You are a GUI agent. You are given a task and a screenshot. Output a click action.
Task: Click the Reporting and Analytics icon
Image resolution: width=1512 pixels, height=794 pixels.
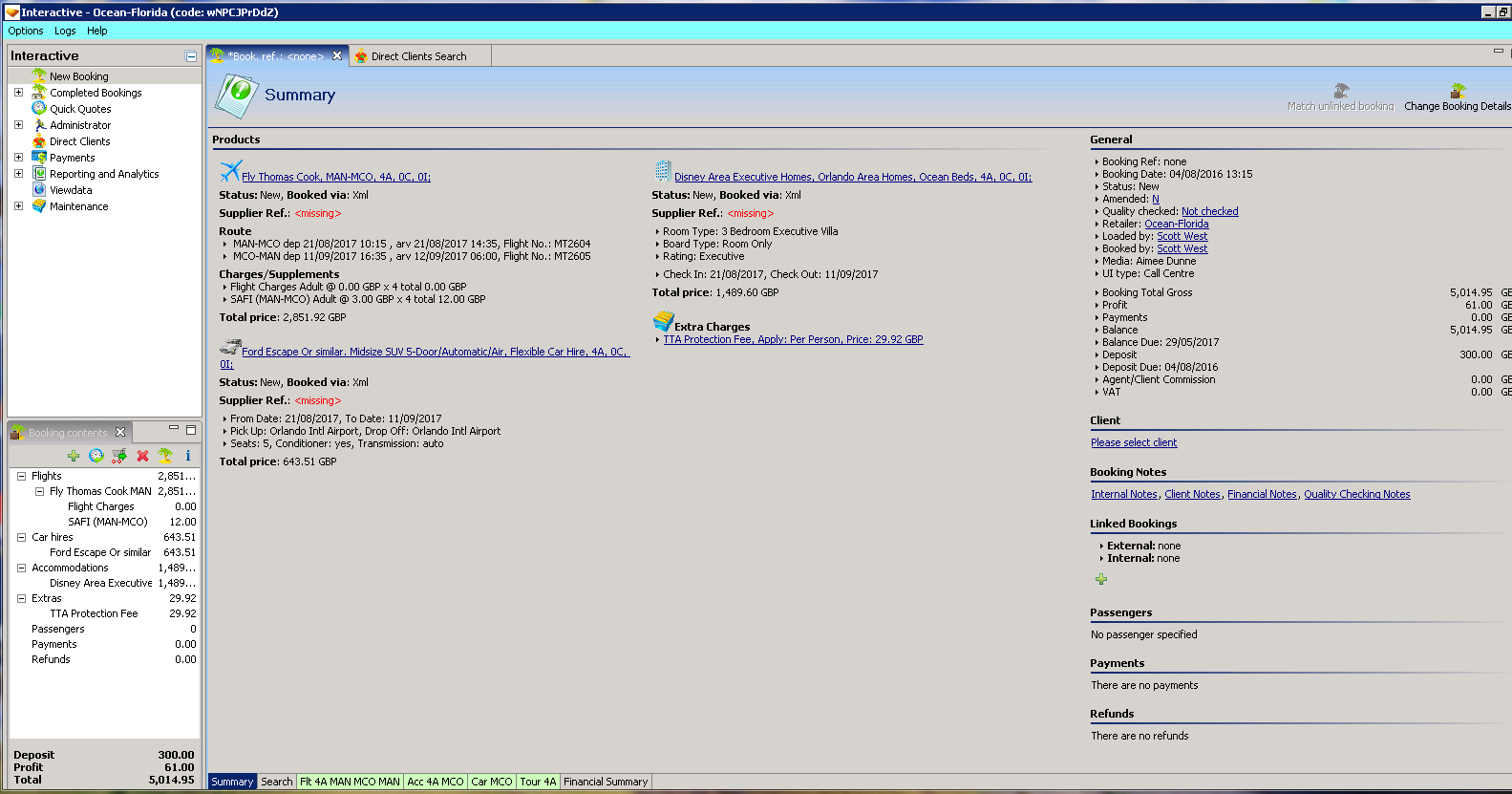coord(39,173)
